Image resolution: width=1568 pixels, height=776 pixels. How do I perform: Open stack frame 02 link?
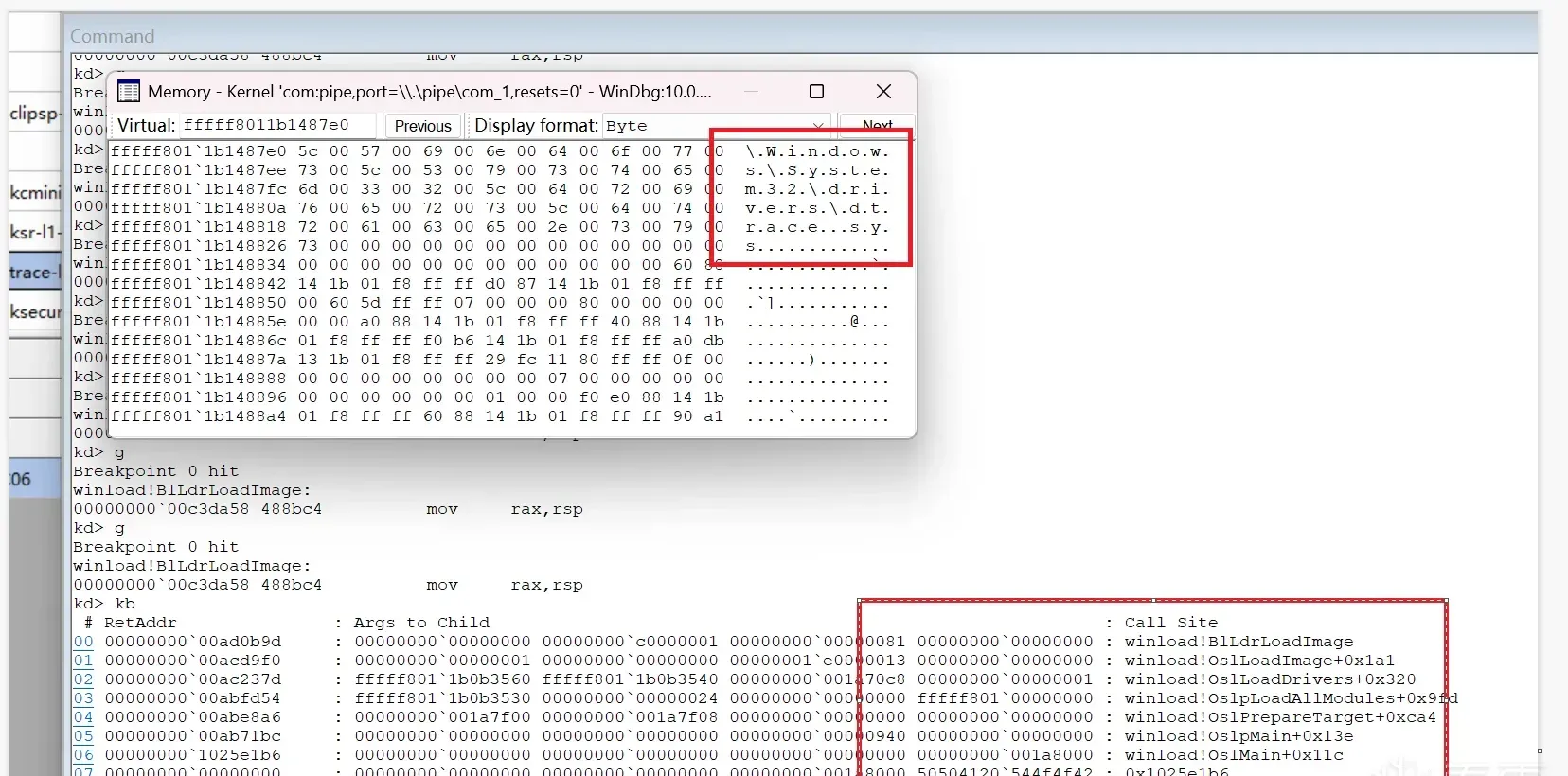coord(83,679)
